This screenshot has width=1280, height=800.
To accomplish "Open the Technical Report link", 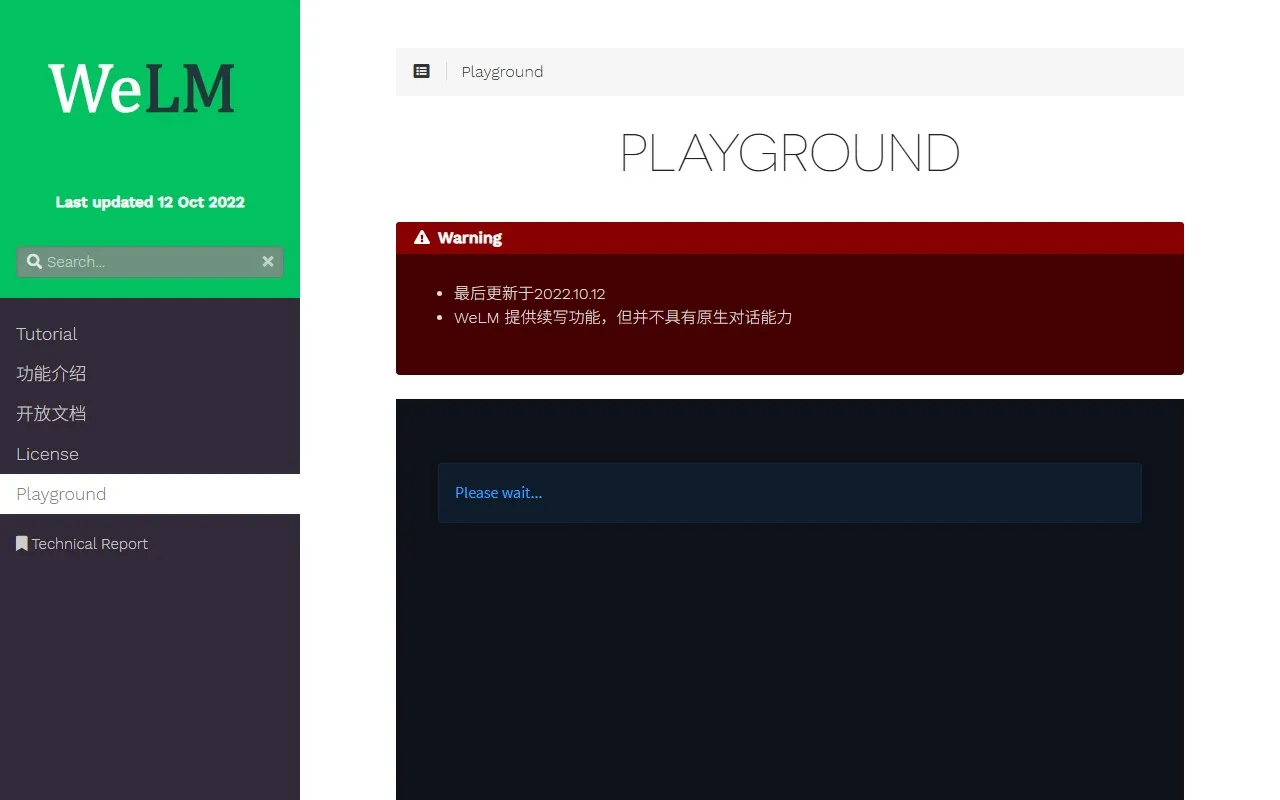I will click(89, 544).
